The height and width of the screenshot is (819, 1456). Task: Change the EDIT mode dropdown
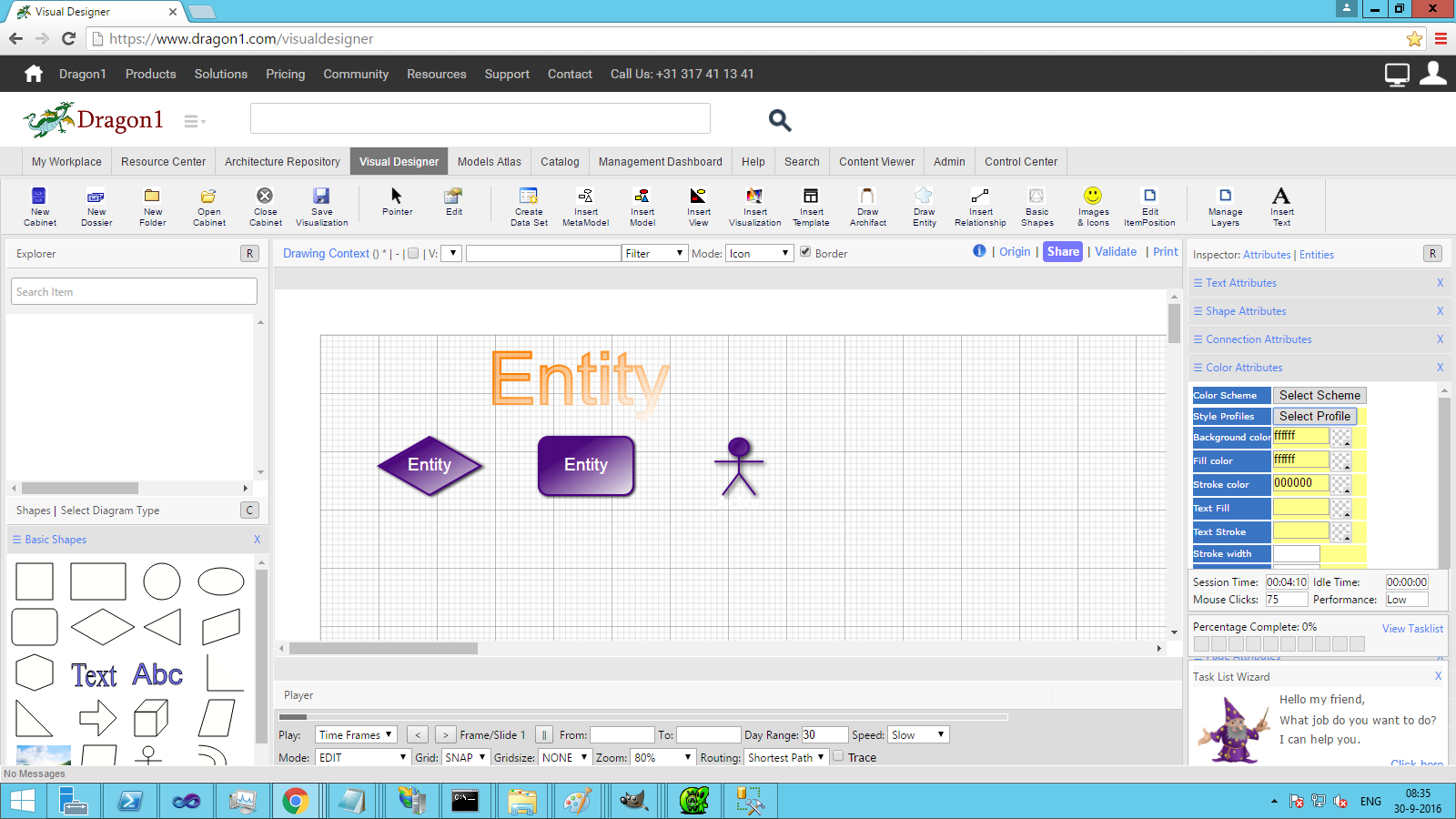363,757
